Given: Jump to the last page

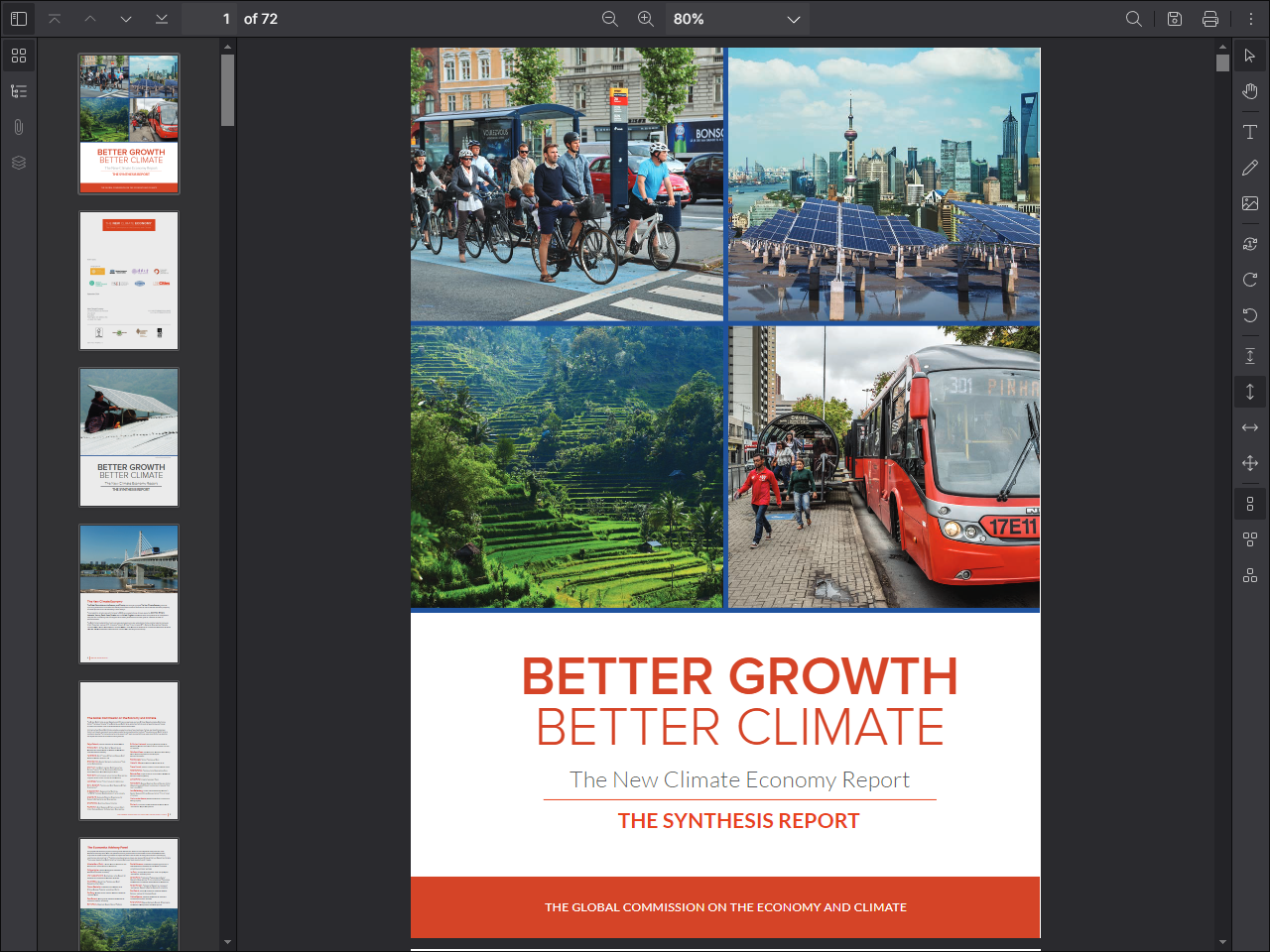Looking at the screenshot, I should 162,19.
